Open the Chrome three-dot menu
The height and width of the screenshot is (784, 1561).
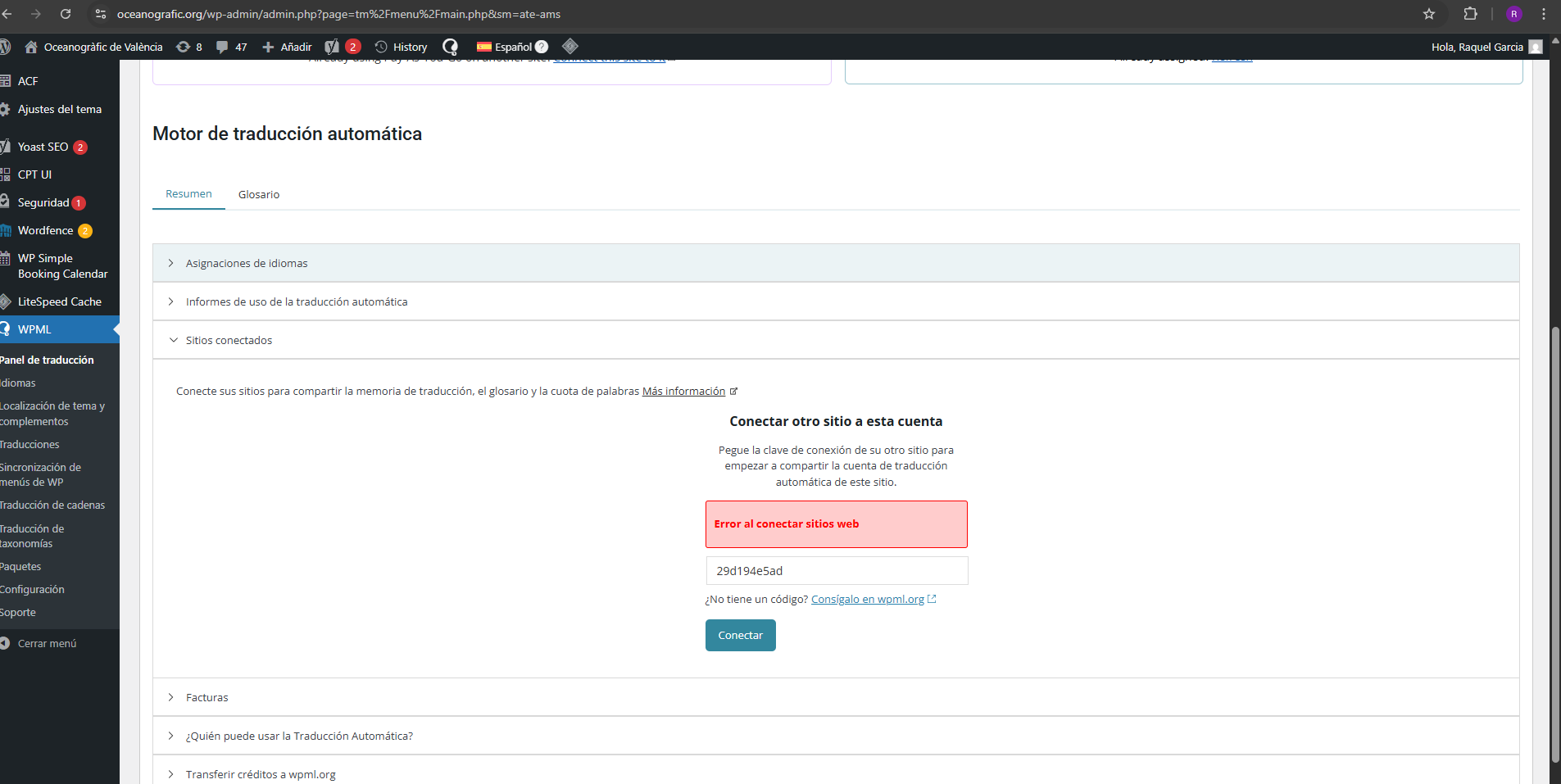(x=1544, y=14)
